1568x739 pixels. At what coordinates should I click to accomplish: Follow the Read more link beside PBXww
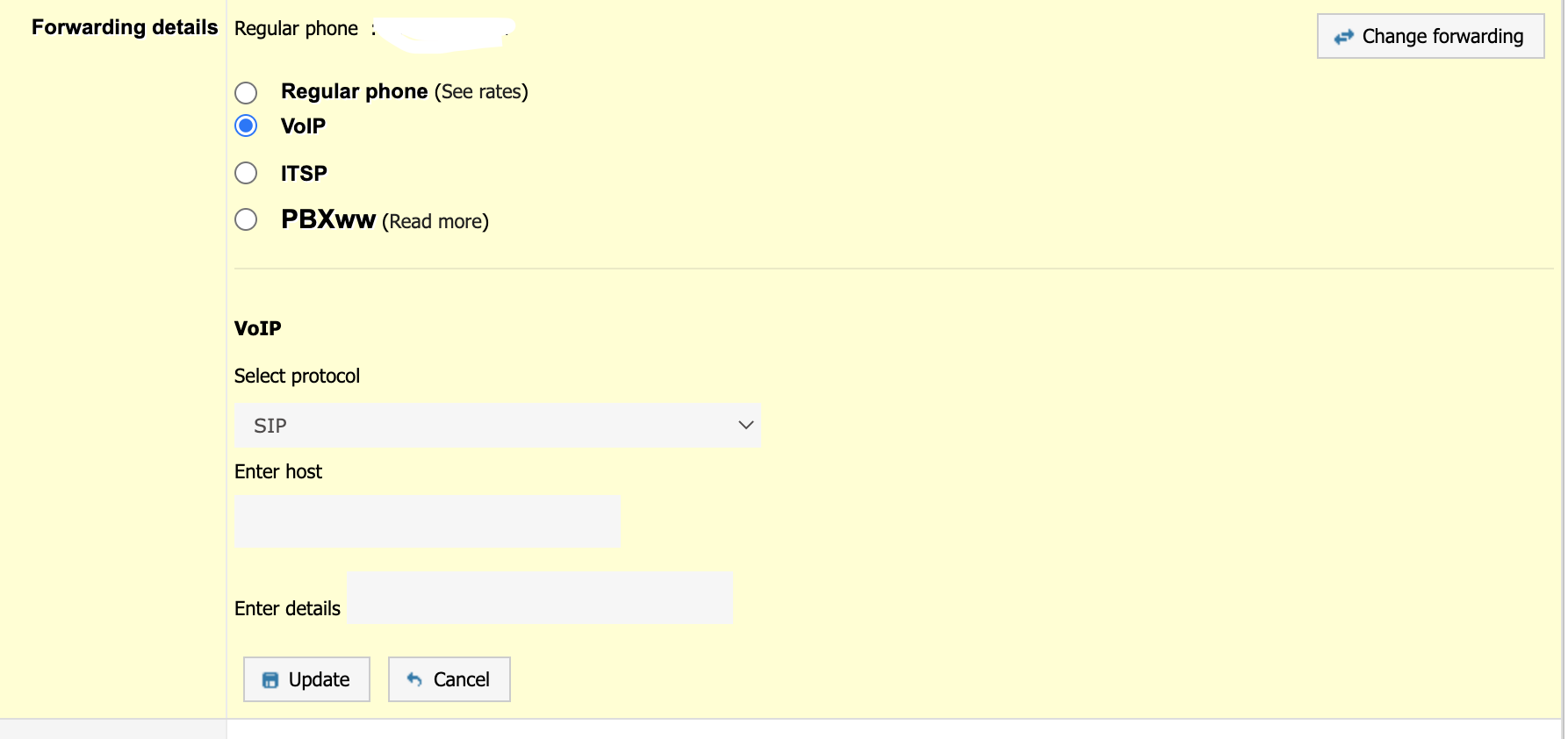435,222
